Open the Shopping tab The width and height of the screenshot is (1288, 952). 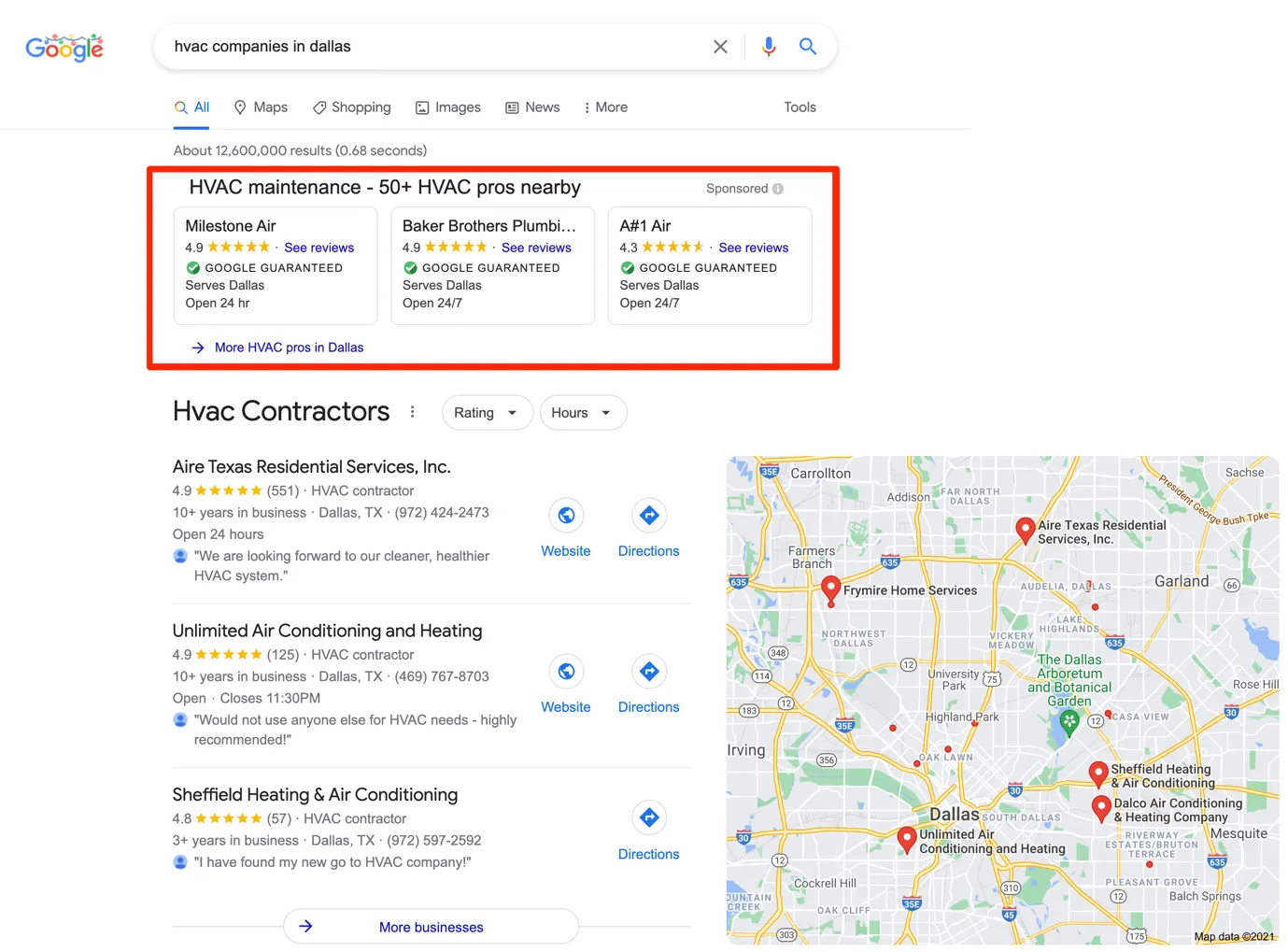pos(352,107)
